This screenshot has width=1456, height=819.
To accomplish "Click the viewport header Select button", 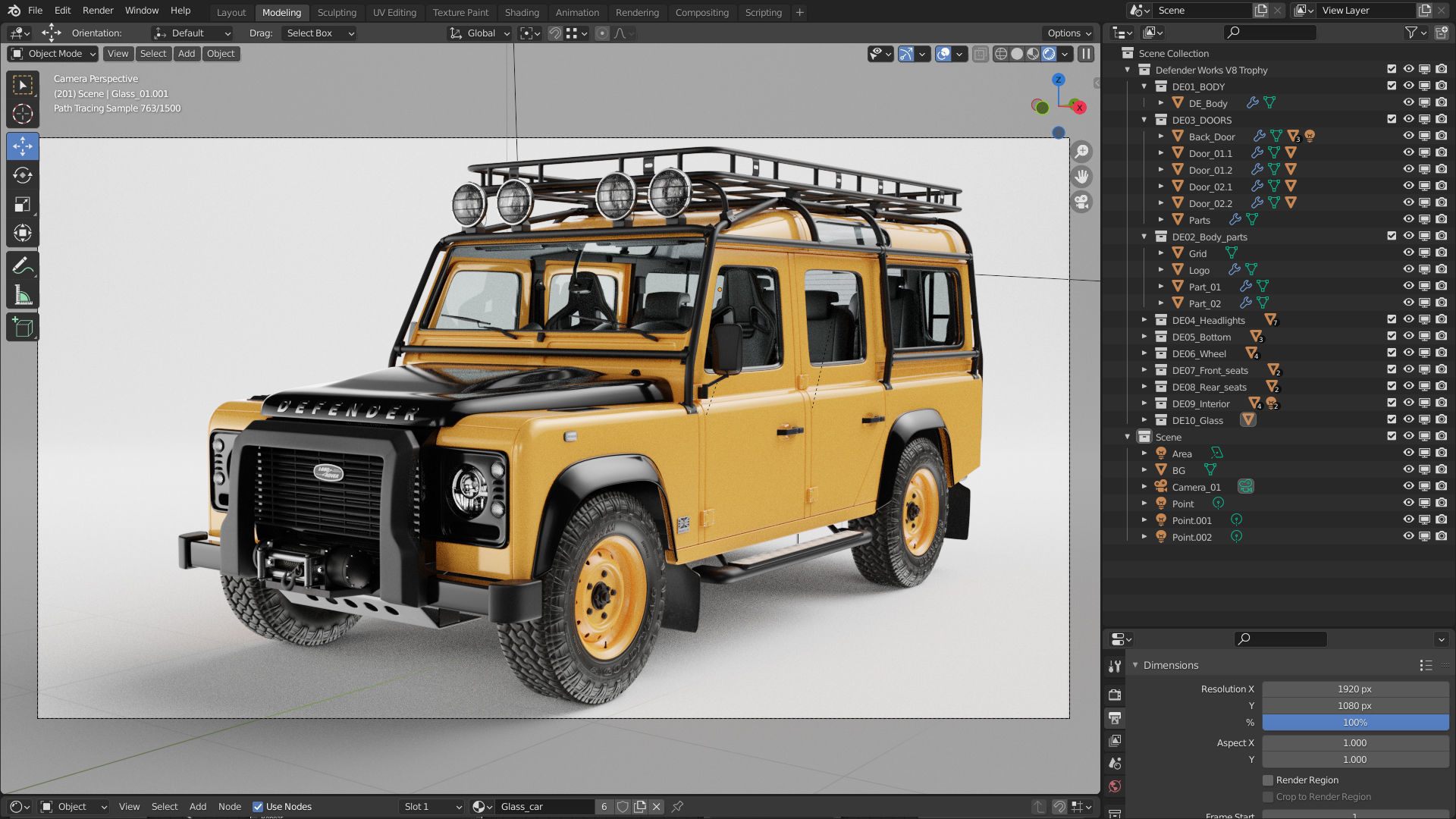I will [x=153, y=54].
